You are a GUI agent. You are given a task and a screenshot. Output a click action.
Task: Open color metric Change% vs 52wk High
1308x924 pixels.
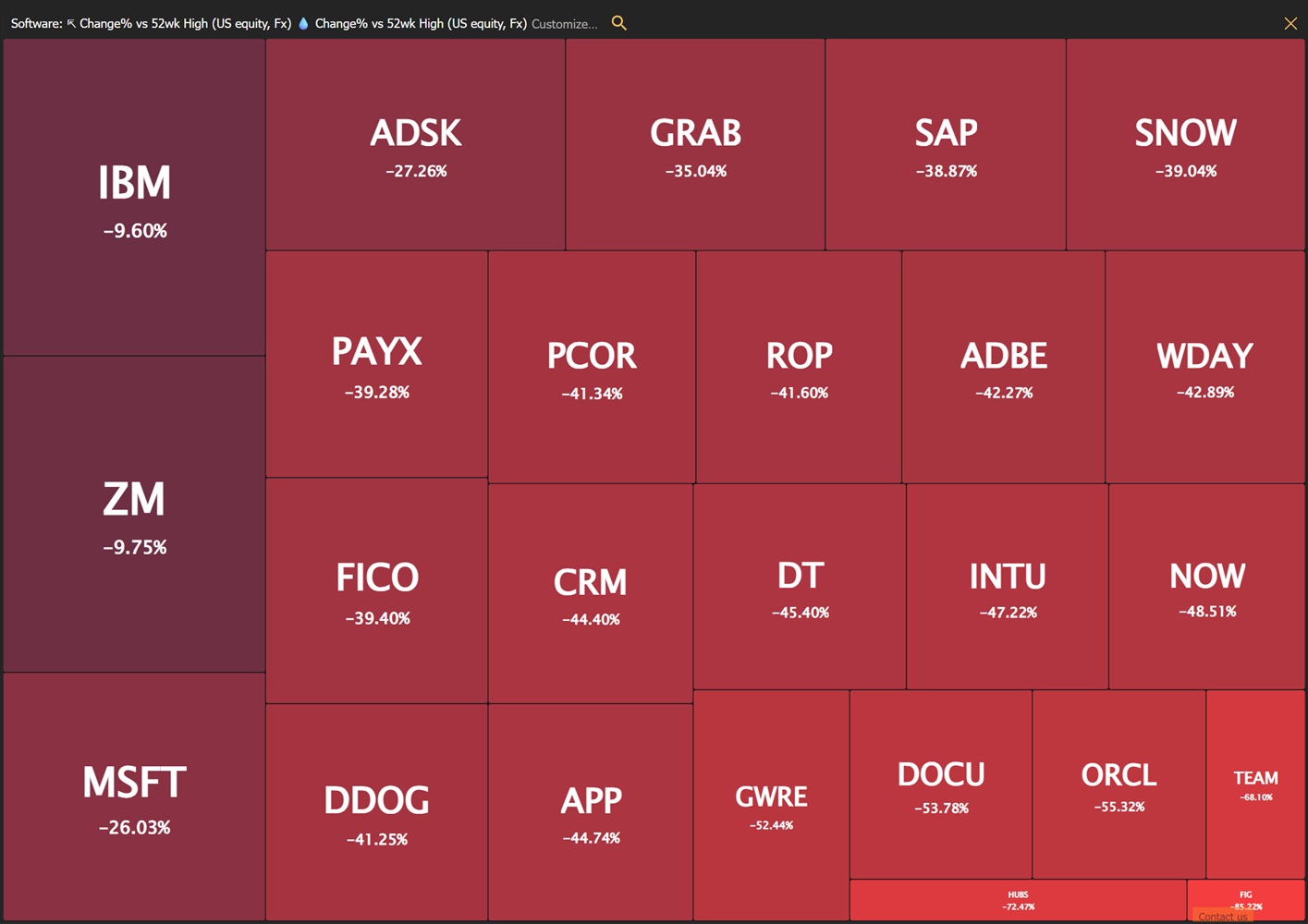pos(421,24)
